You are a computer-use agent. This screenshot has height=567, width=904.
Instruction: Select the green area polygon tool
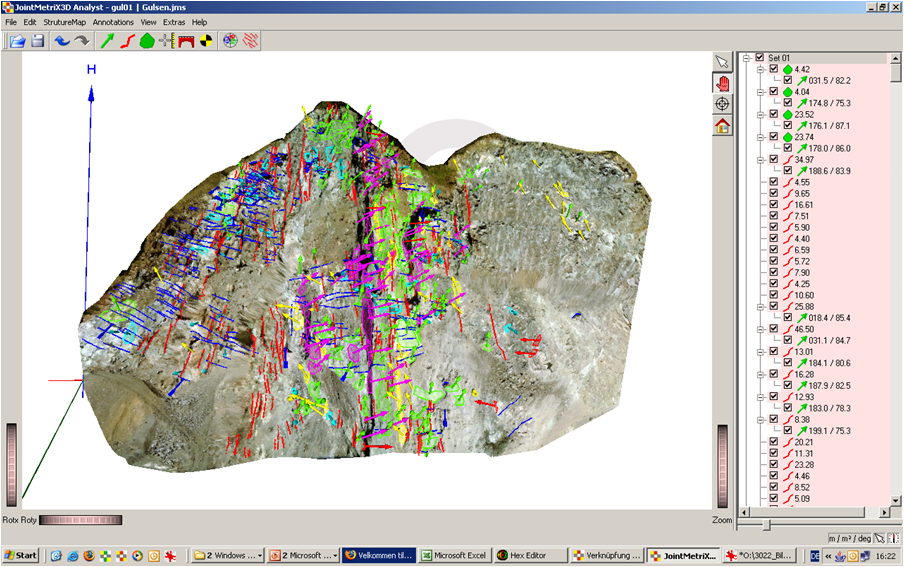[147, 41]
